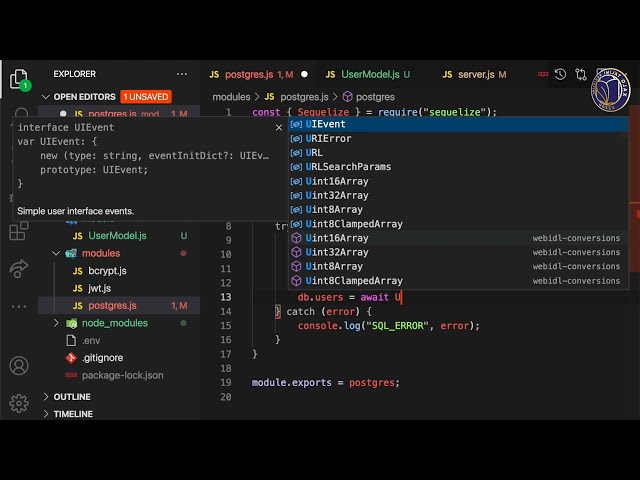This screenshot has height=480, width=640.
Task: Choose URL suggestion in autocomplete list
Action: tap(458, 153)
